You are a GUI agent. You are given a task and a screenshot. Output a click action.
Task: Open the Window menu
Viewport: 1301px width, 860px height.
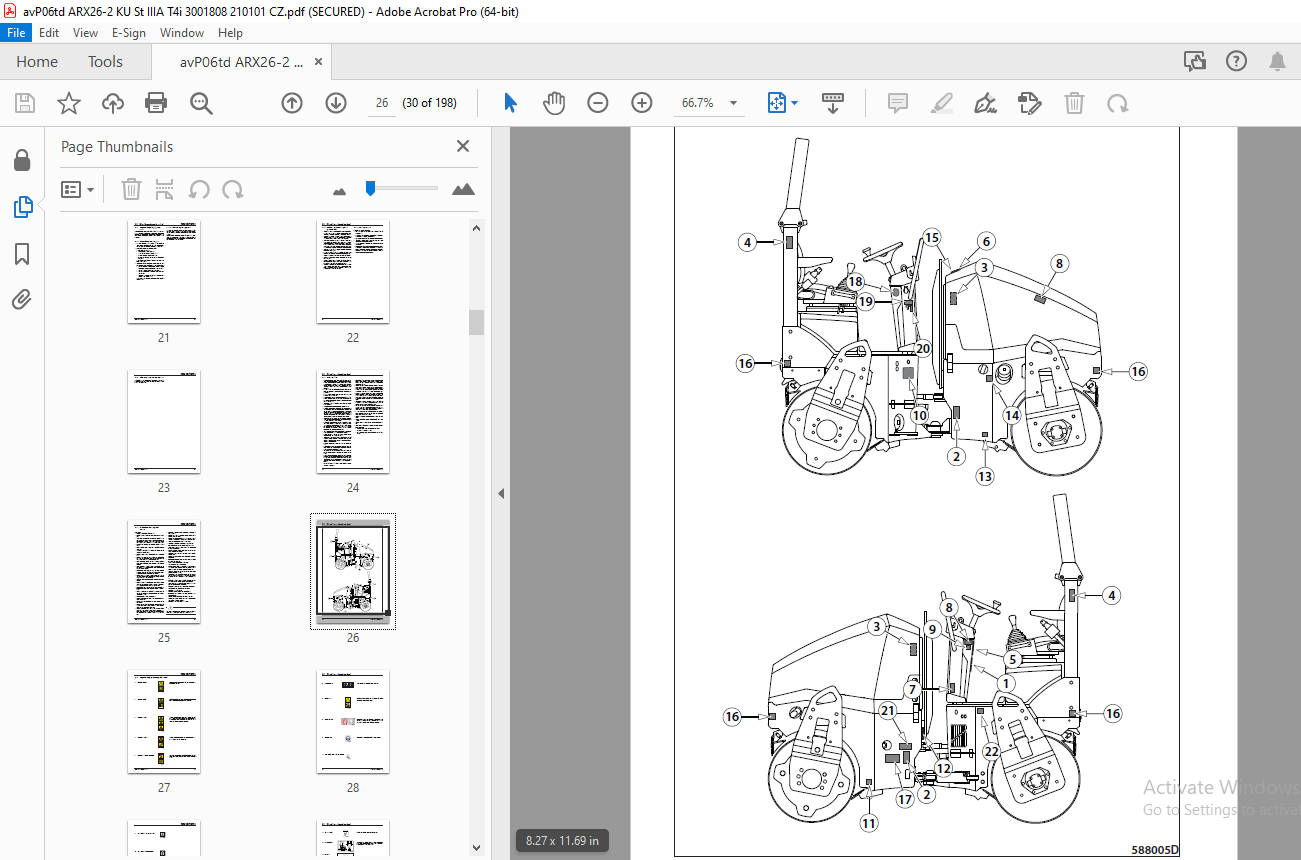(182, 33)
